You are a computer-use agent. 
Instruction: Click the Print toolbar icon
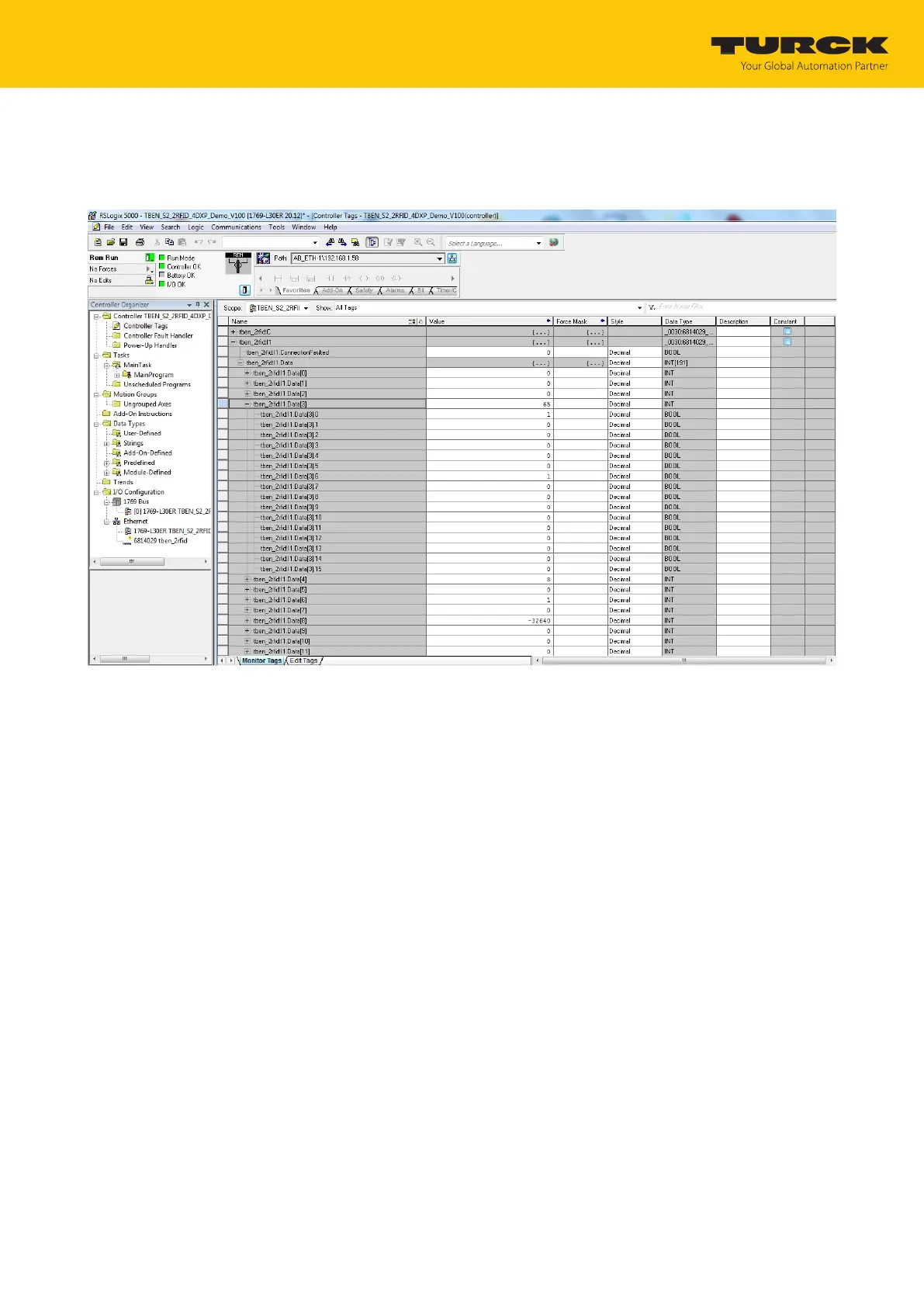tap(140, 242)
